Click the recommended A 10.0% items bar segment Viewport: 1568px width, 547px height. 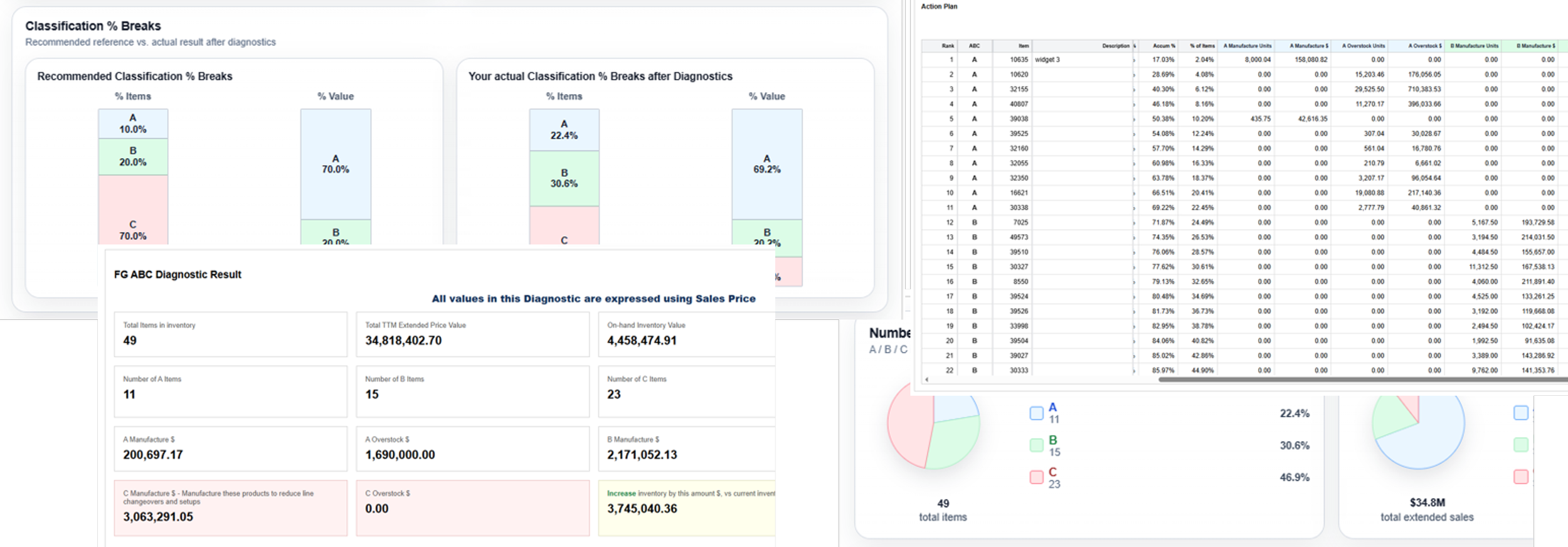coord(133,124)
